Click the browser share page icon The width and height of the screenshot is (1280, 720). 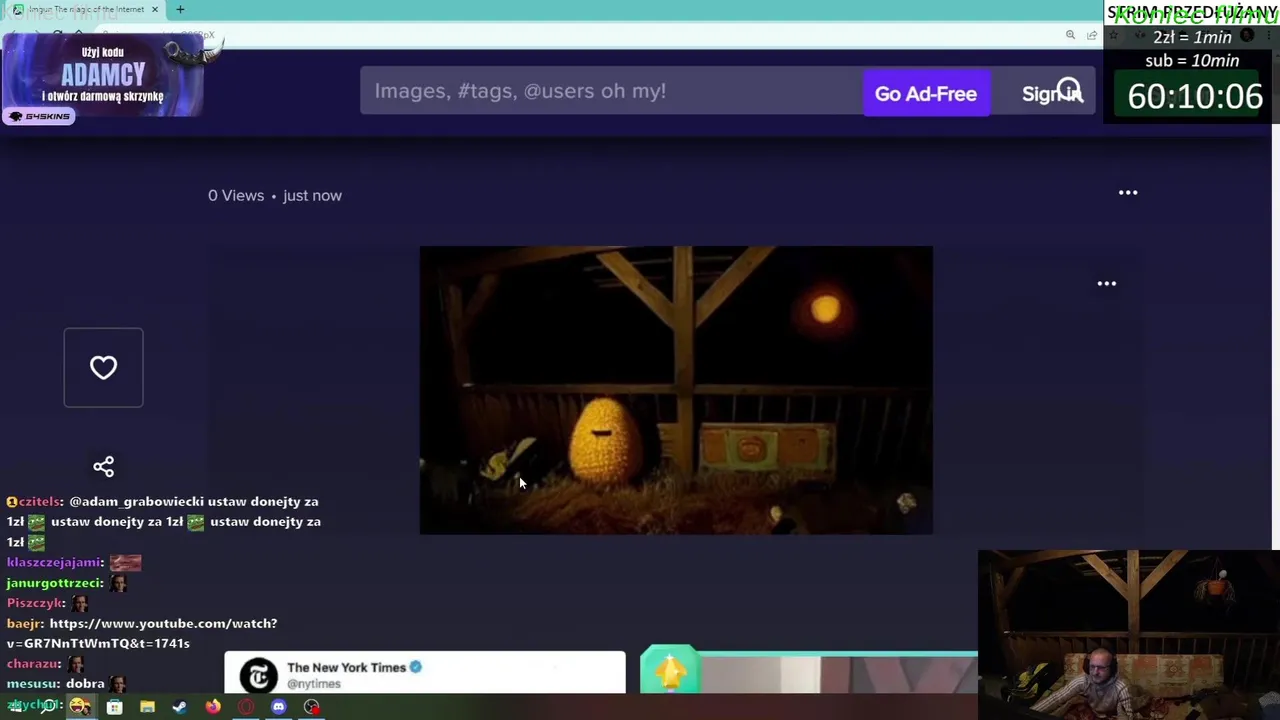tap(1092, 35)
